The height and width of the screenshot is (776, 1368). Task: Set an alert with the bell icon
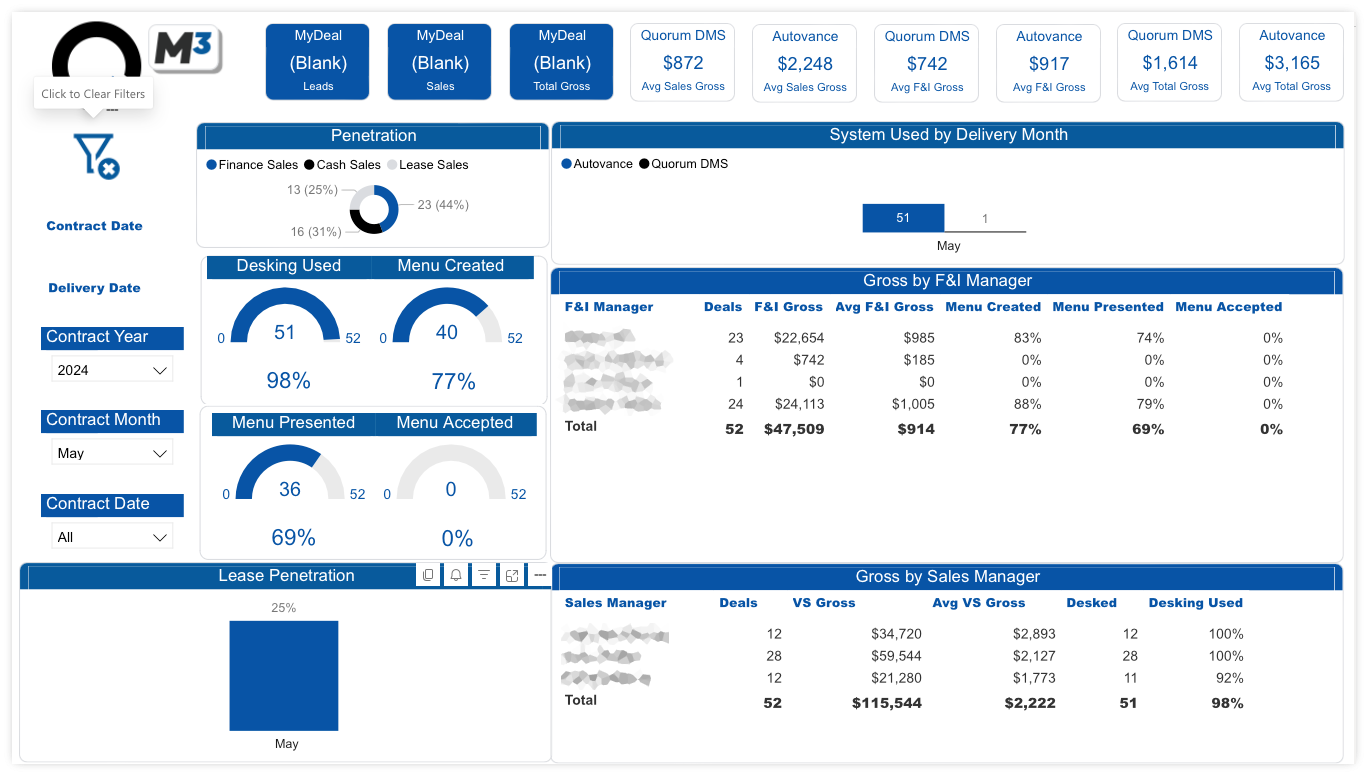tap(456, 575)
